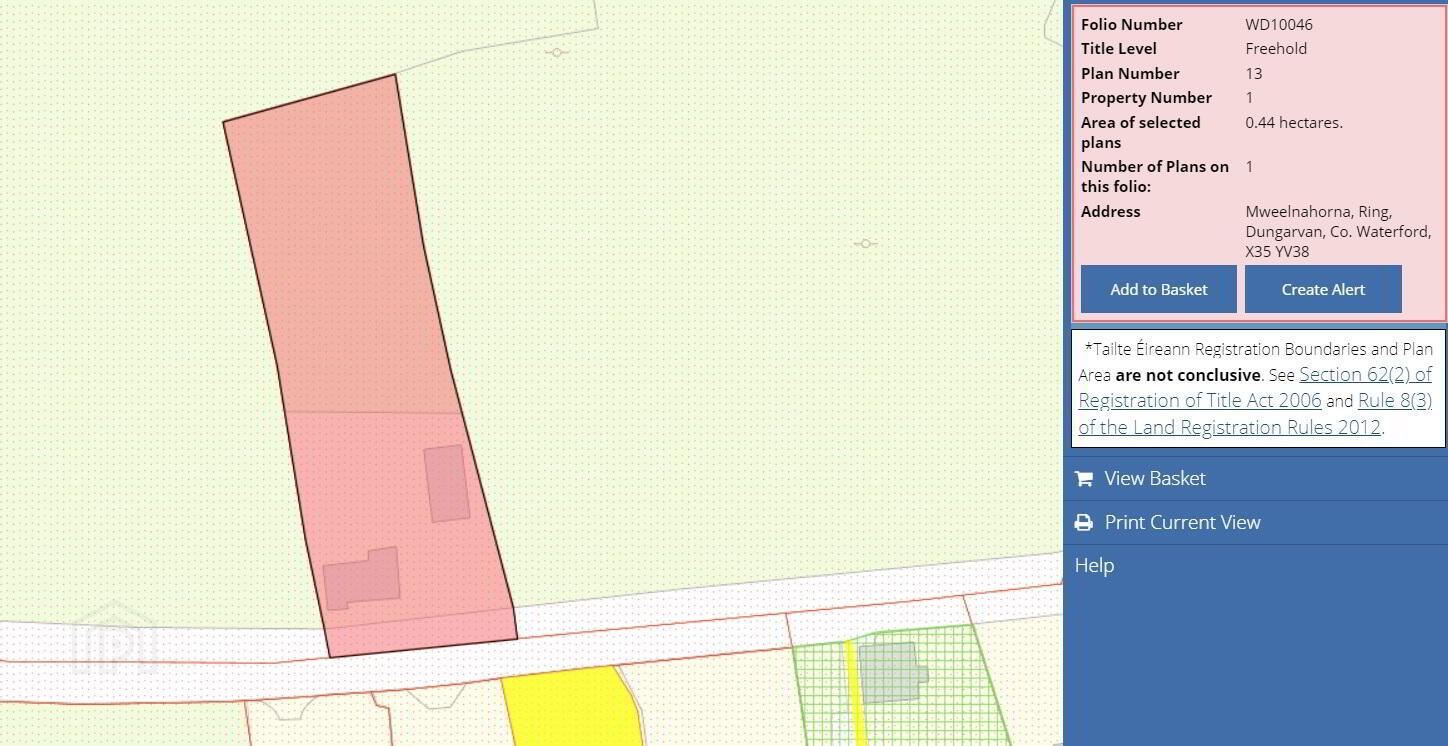Image resolution: width=1448 pixels, height=746 pixels.
Task: Click Add to Basket button
Action: click(x=1159, y=289)
